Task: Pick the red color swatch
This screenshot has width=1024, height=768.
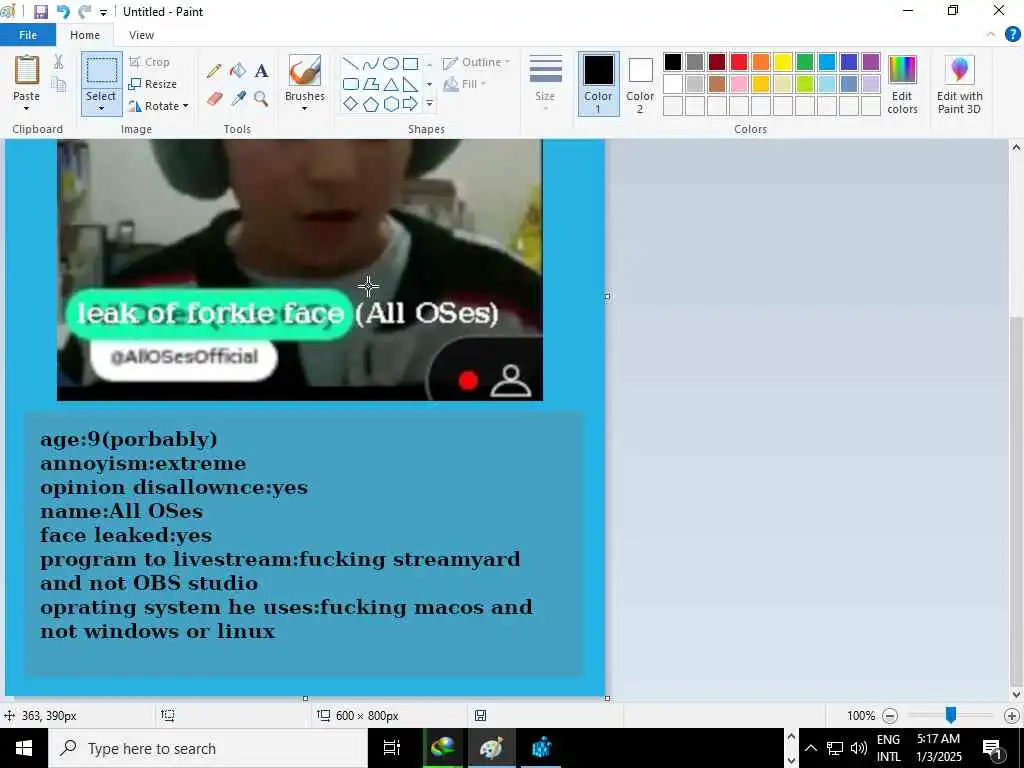Action: 739,62
